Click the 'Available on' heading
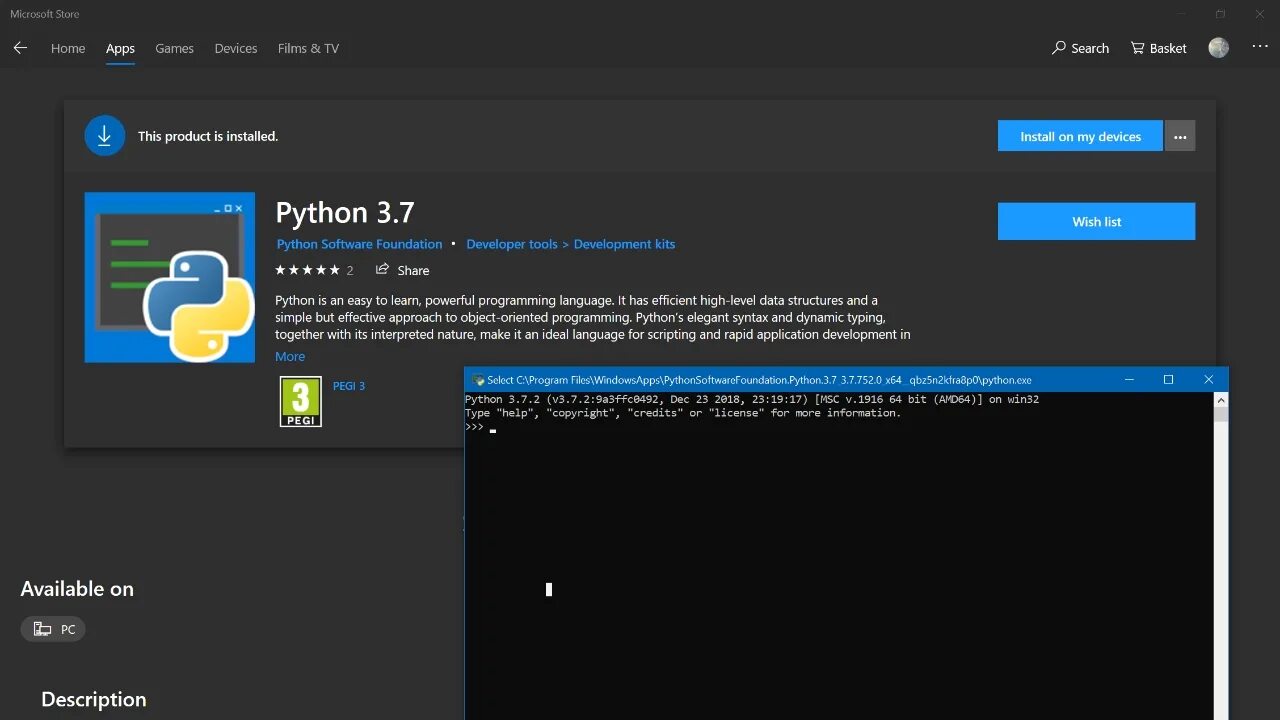 [x=77, y=589]
